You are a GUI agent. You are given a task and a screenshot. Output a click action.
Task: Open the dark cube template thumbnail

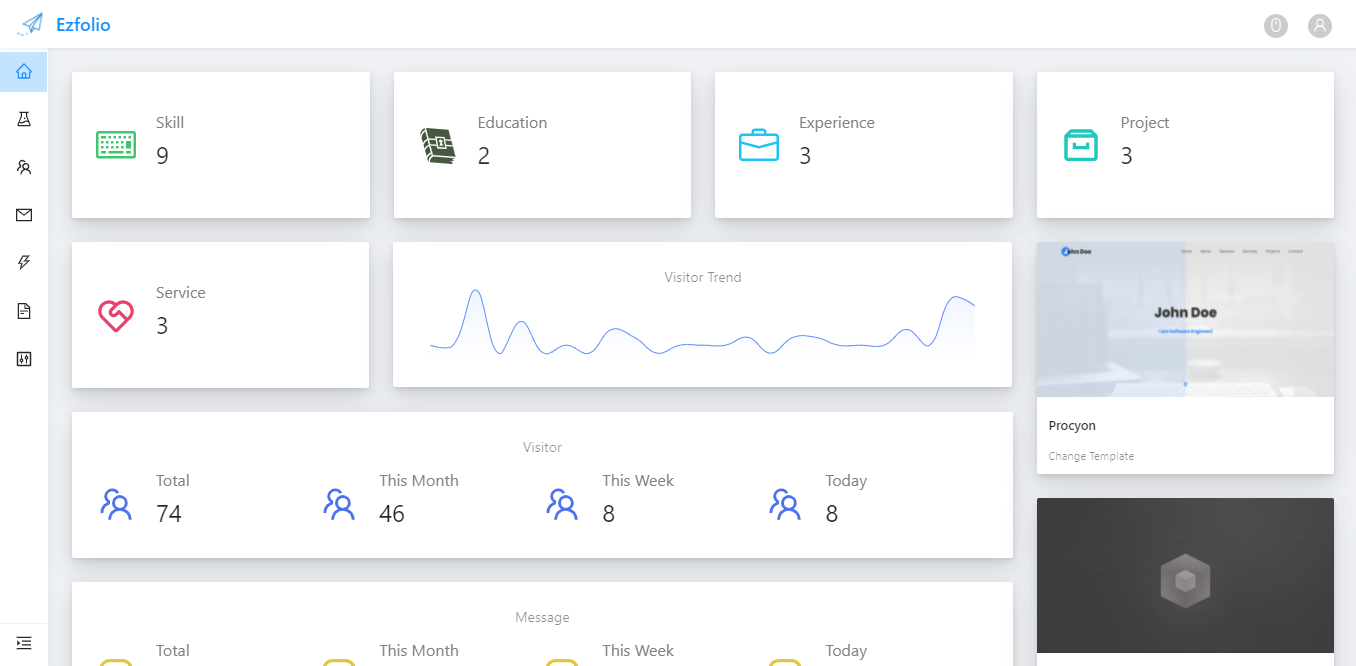point(1185,576)
